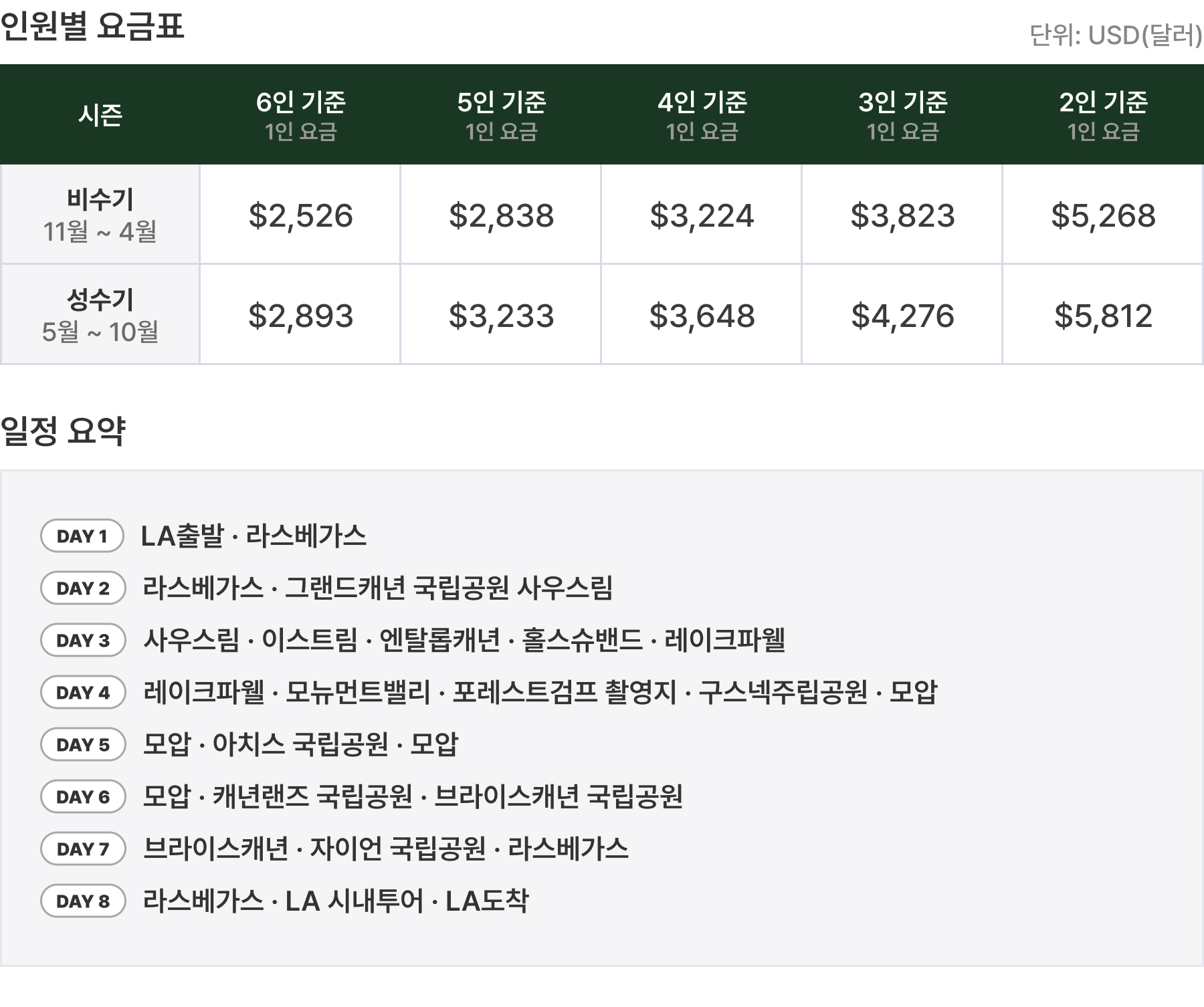Click the DAY 6 badge
Screen dimensions: 1204x1007
(x=83, y=797)
